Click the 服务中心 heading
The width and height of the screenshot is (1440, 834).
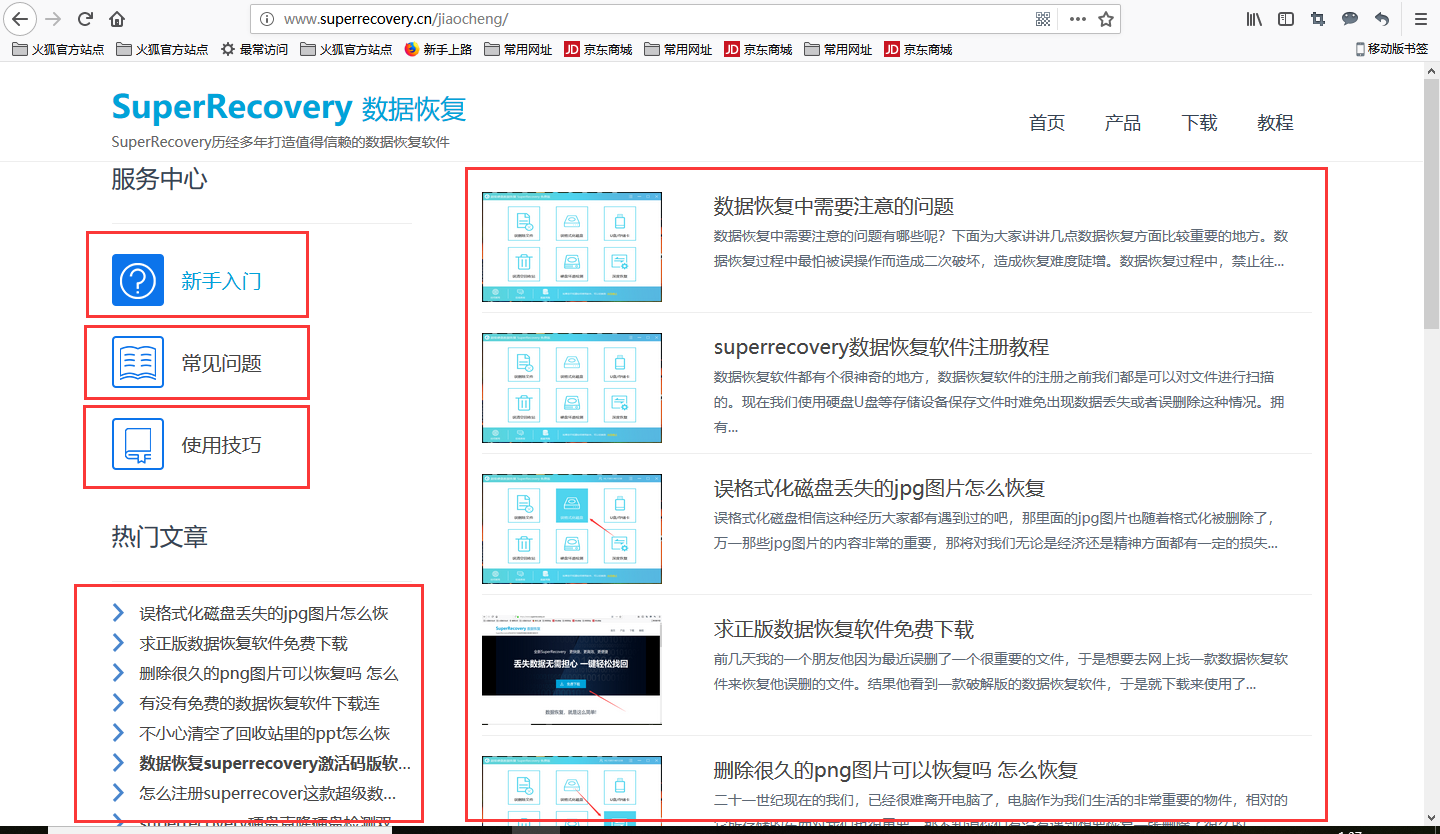[159, 179]
